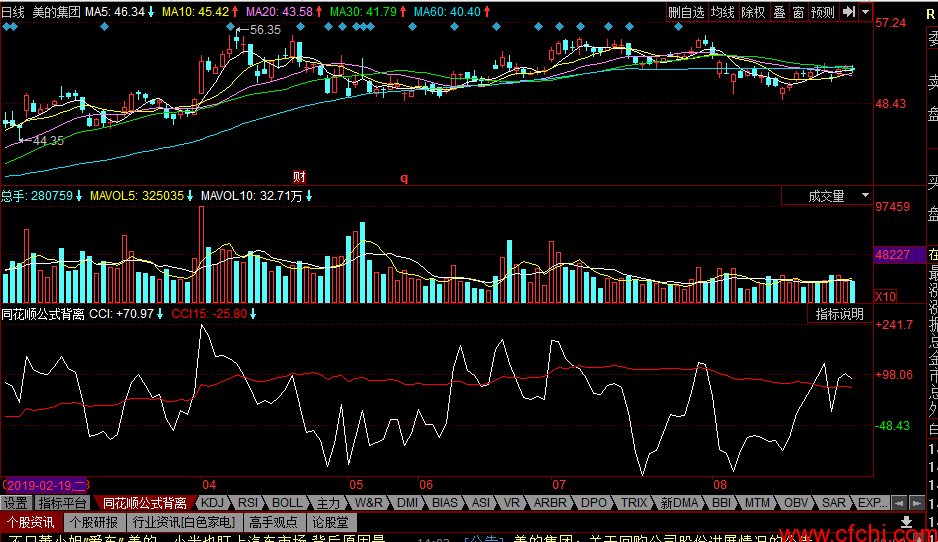Image resolution: width=938 pixels, height=542 pixels.
Task: Click the MAVOL5: 325035 label
Action: [x=137, y=196]
